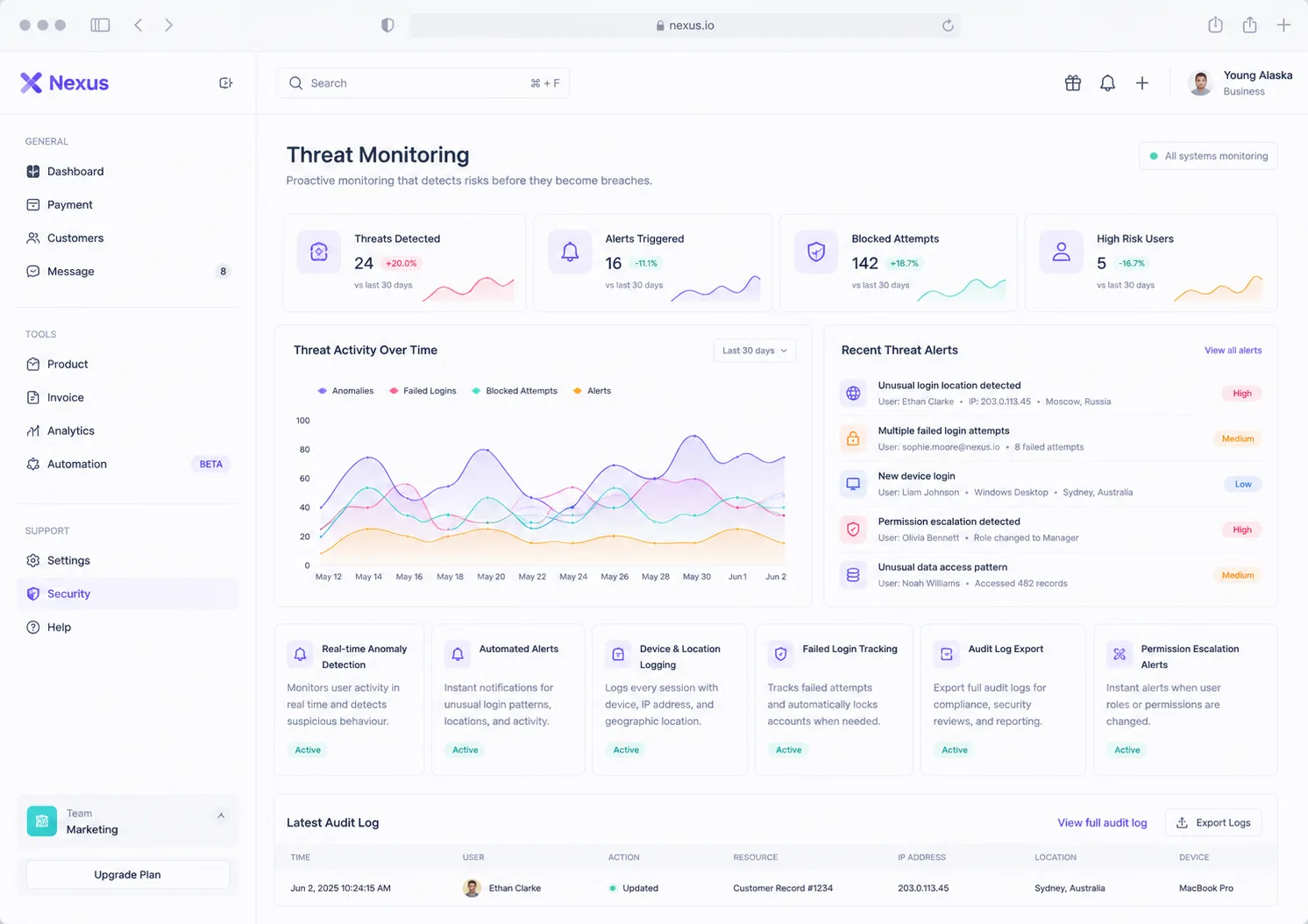Open View full audit log link
This screenshot has height=924, width=1308.
tap(1102, 822)
